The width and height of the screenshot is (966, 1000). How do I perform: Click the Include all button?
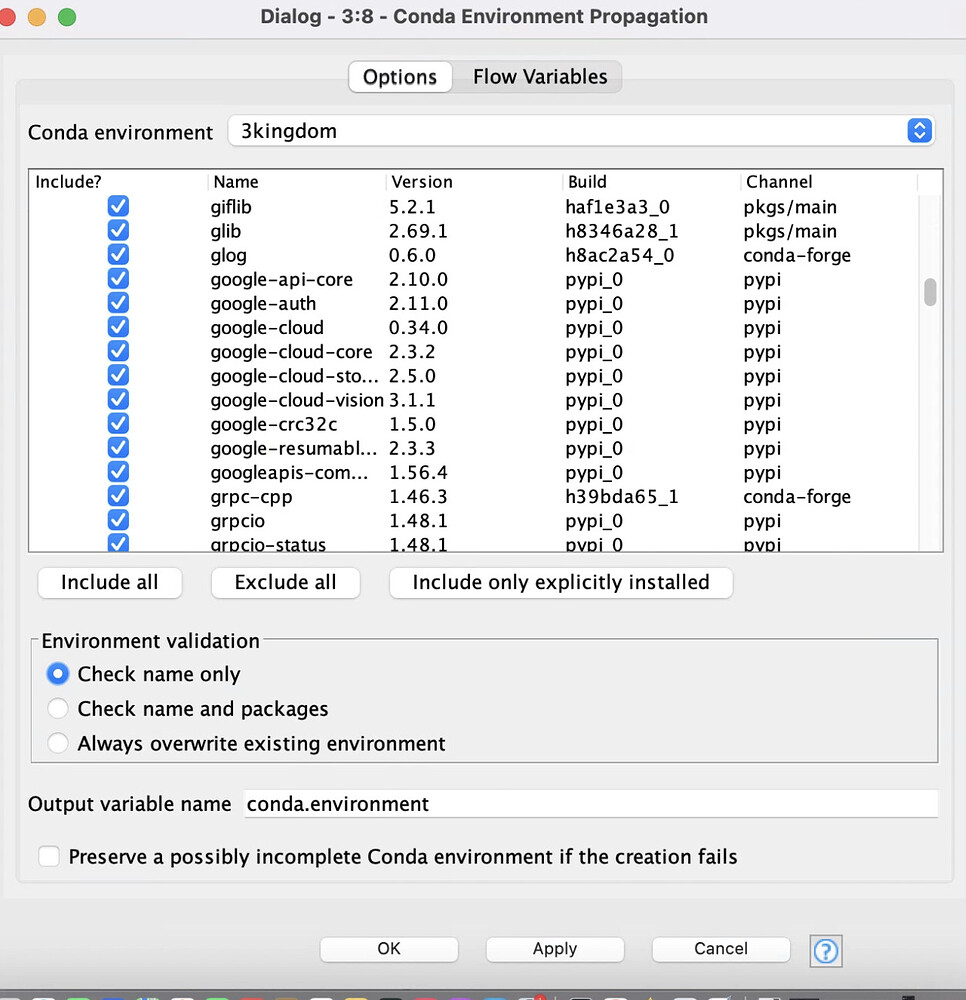(109, 582)
